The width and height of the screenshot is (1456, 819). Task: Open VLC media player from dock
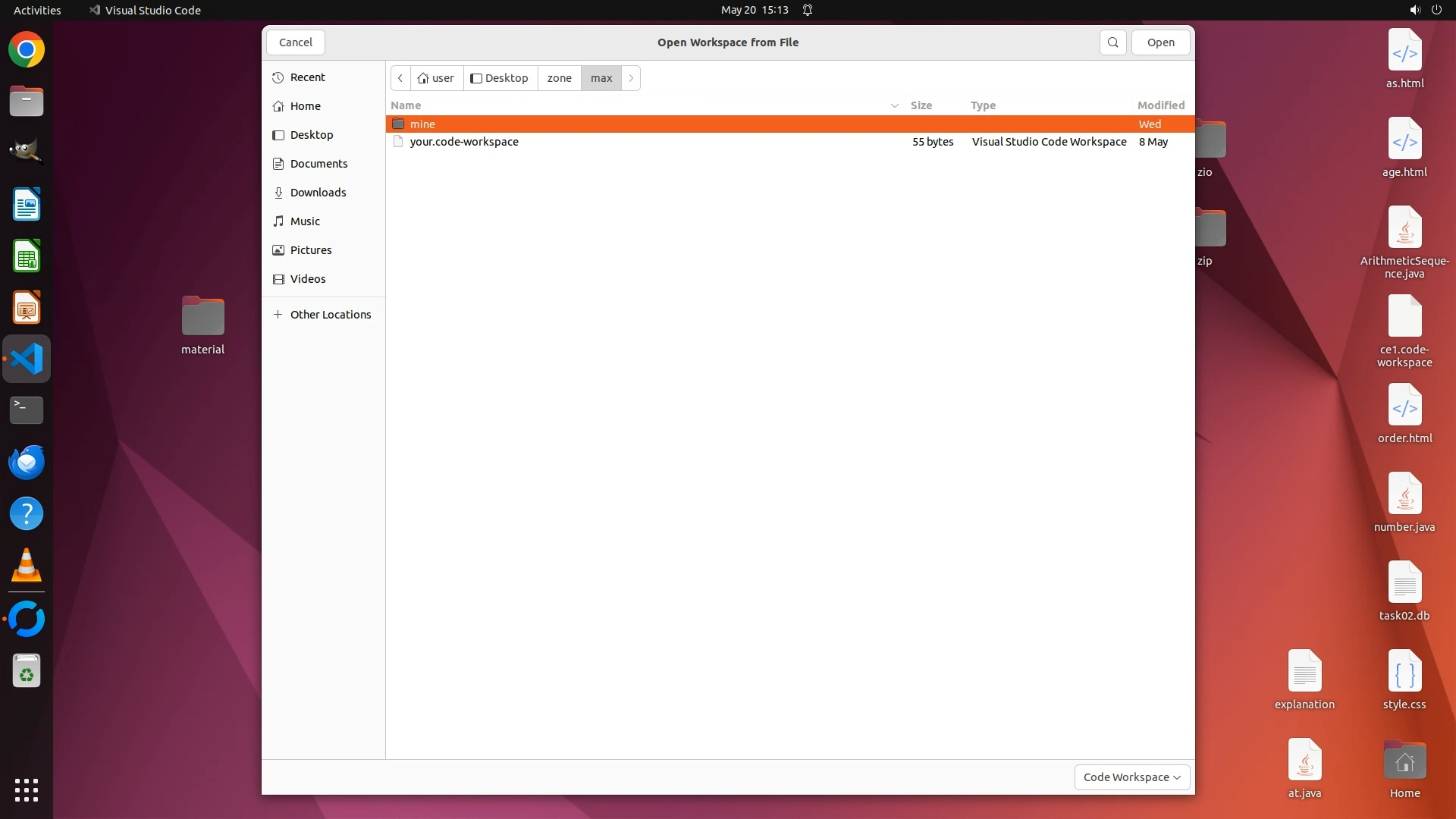click(27, 566)
